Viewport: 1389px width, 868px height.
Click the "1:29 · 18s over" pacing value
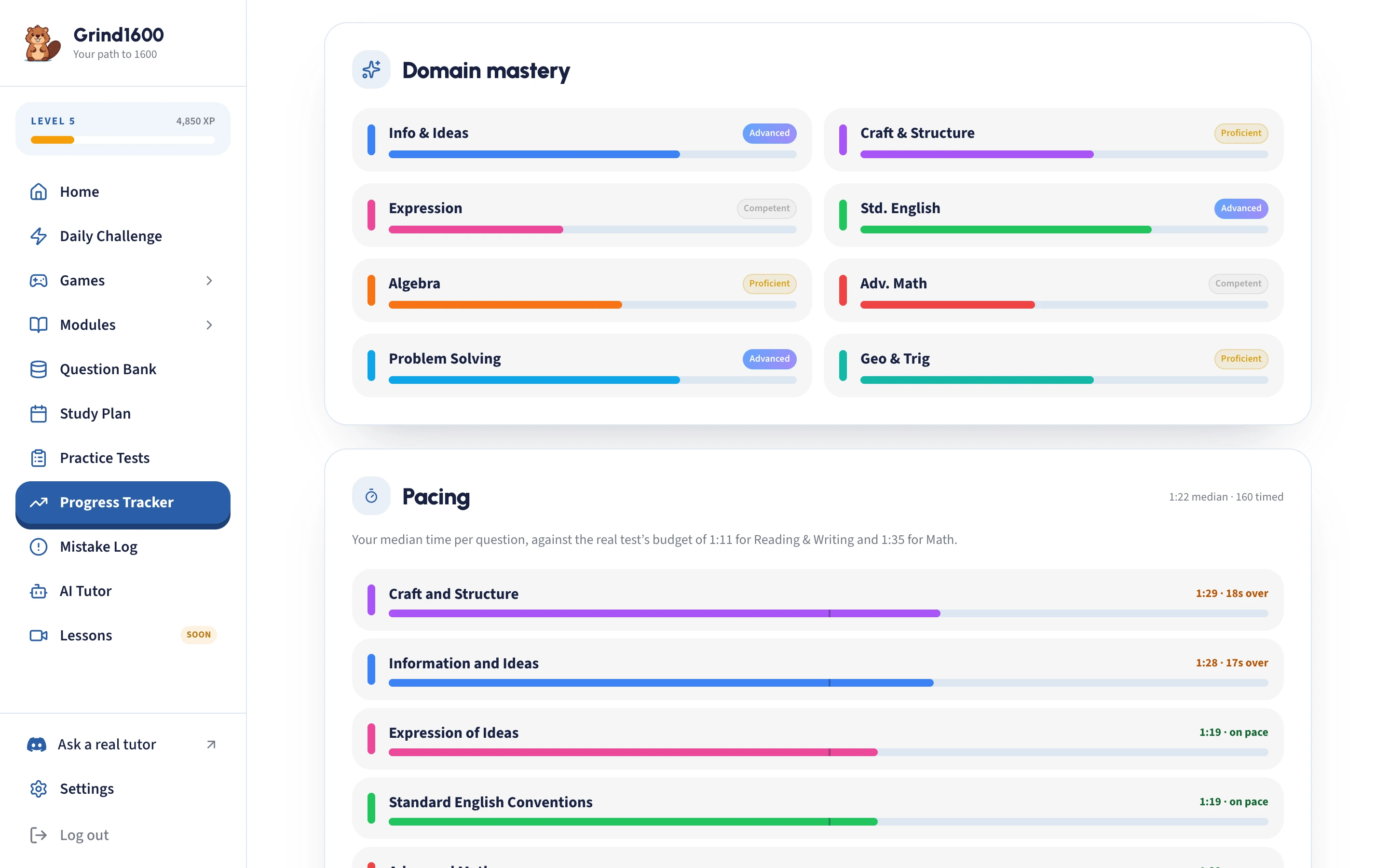pyautogui.click(x=1232, y=594)
